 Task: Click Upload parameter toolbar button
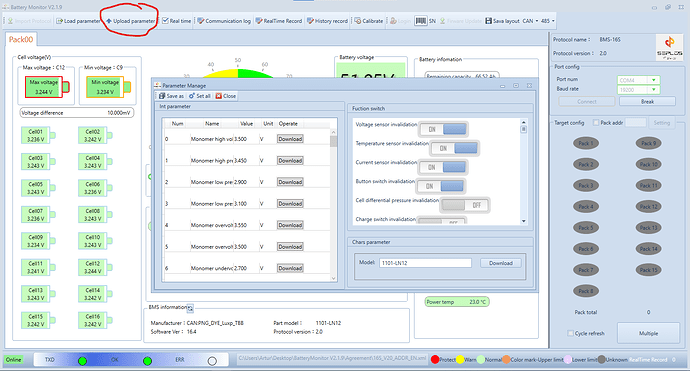[131, 21]
